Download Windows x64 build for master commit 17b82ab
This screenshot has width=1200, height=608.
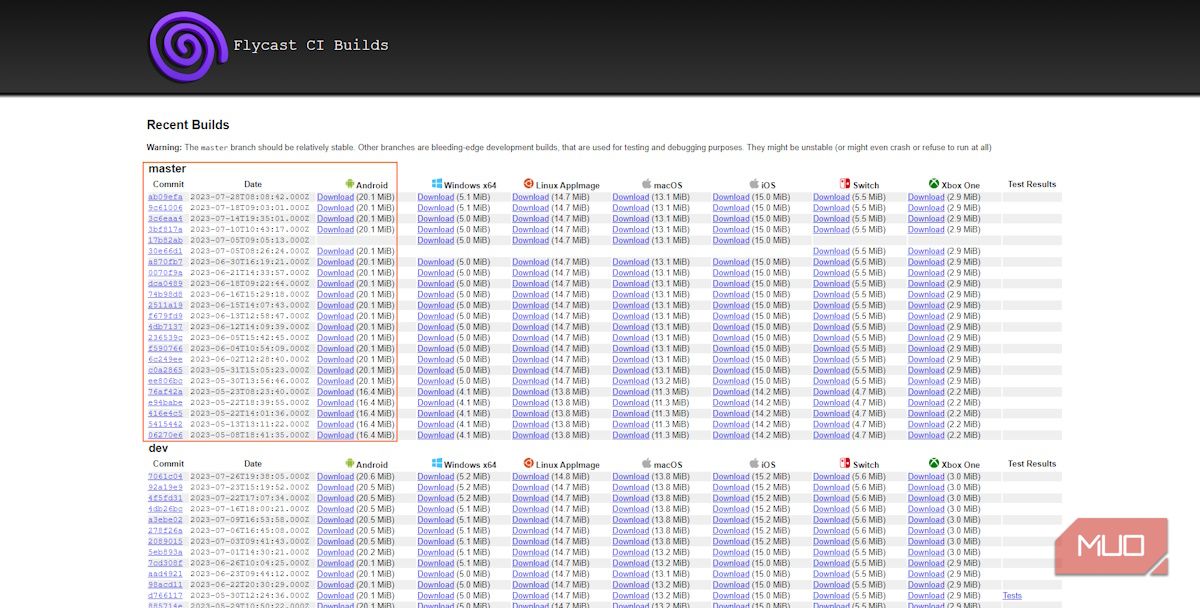pyautogui.click(x=436, y=240)
